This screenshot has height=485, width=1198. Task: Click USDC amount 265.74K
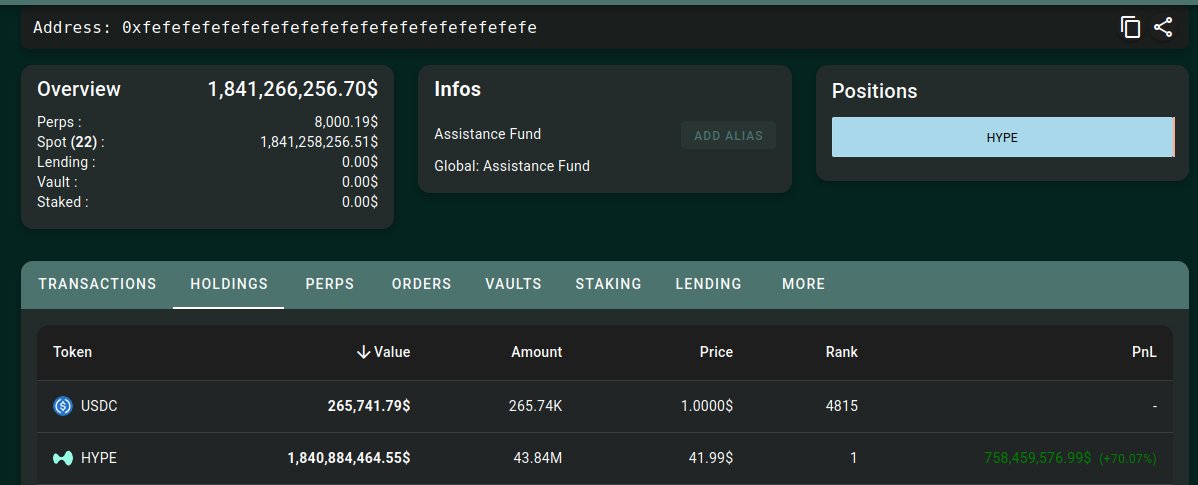coord(536,406)
